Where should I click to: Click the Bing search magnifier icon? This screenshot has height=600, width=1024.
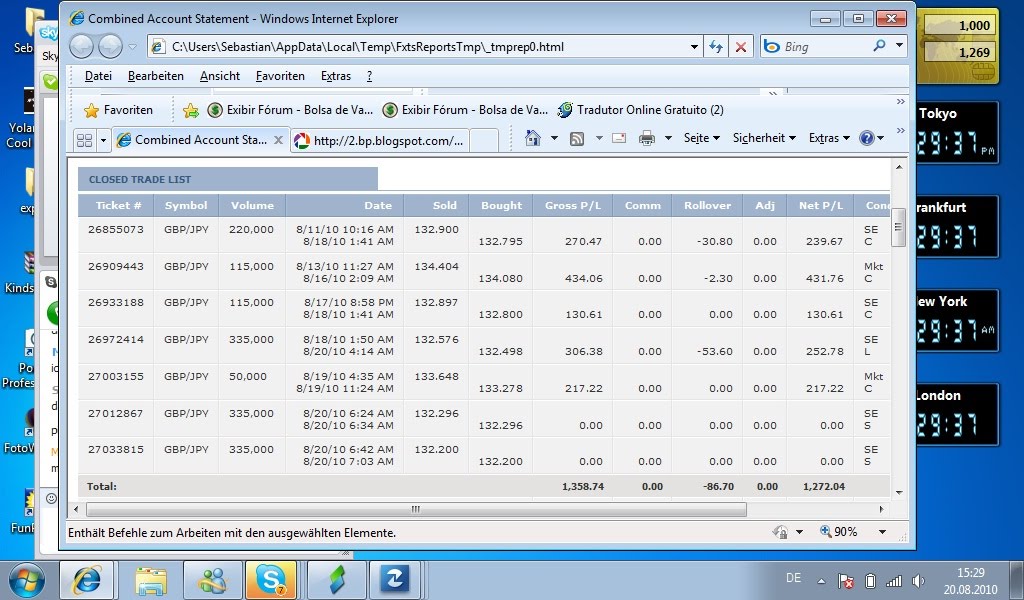coord(879,46)
